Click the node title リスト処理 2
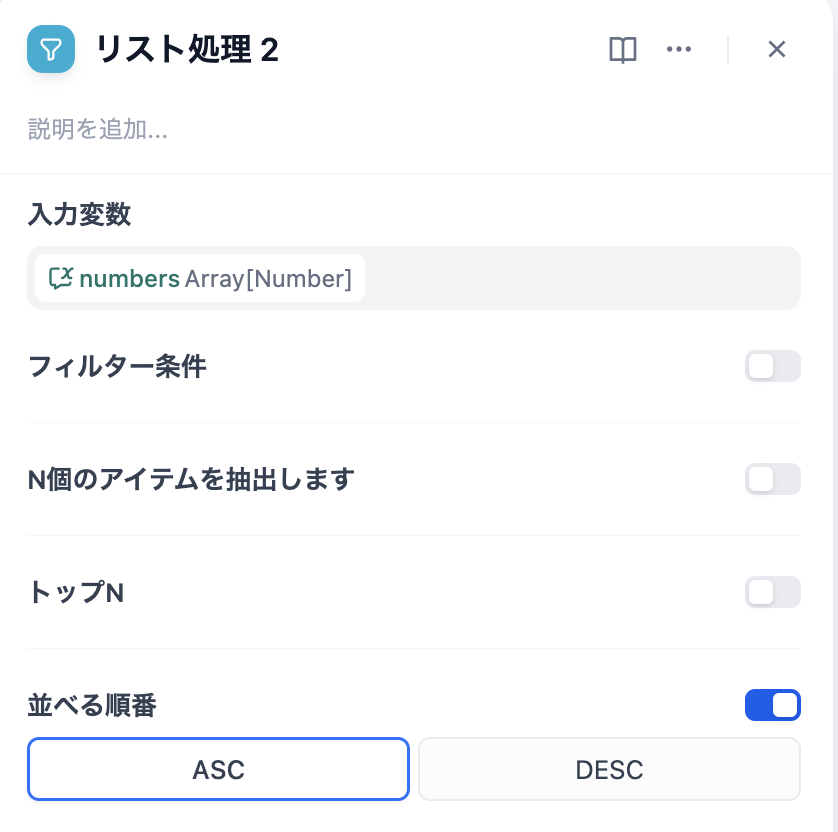 pos(187,50)
